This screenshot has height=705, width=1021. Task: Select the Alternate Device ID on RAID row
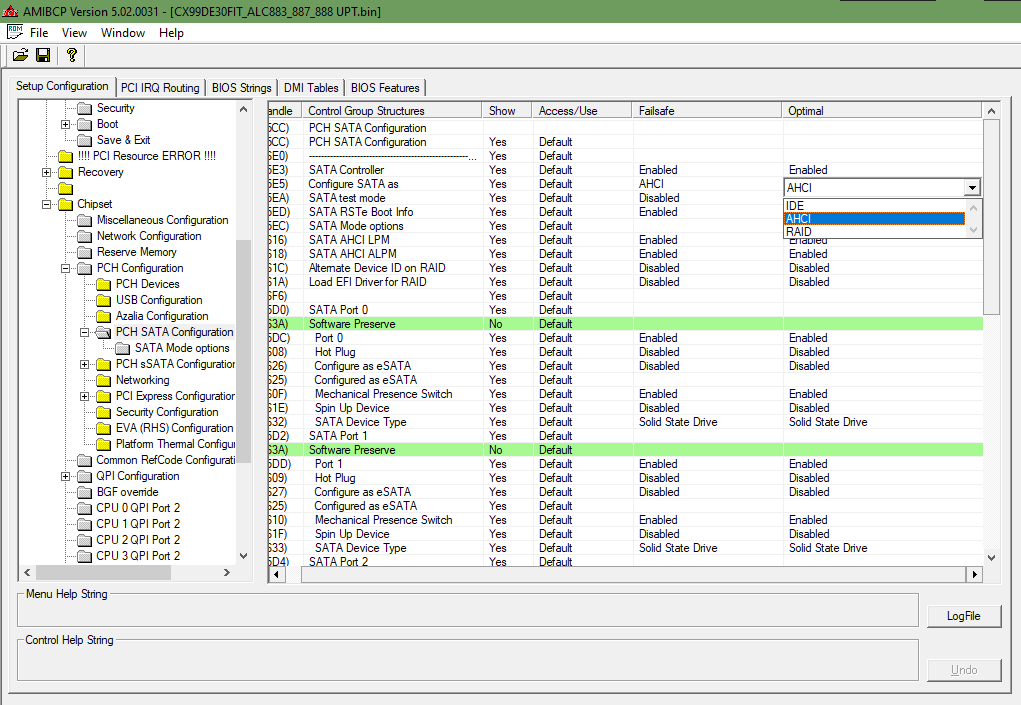(x=625, y=268)
